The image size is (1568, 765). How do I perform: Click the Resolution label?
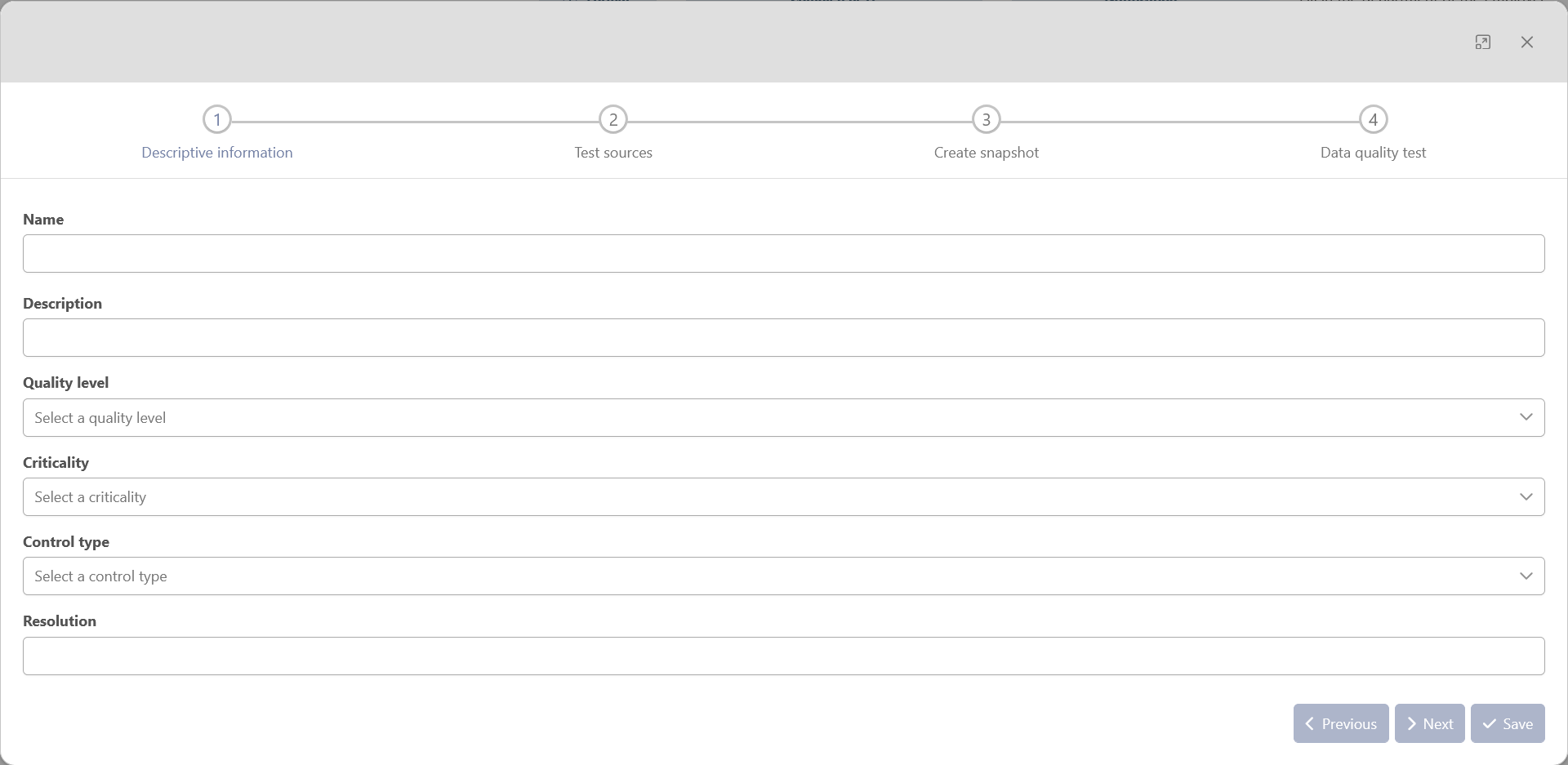[x=60, y=621]
